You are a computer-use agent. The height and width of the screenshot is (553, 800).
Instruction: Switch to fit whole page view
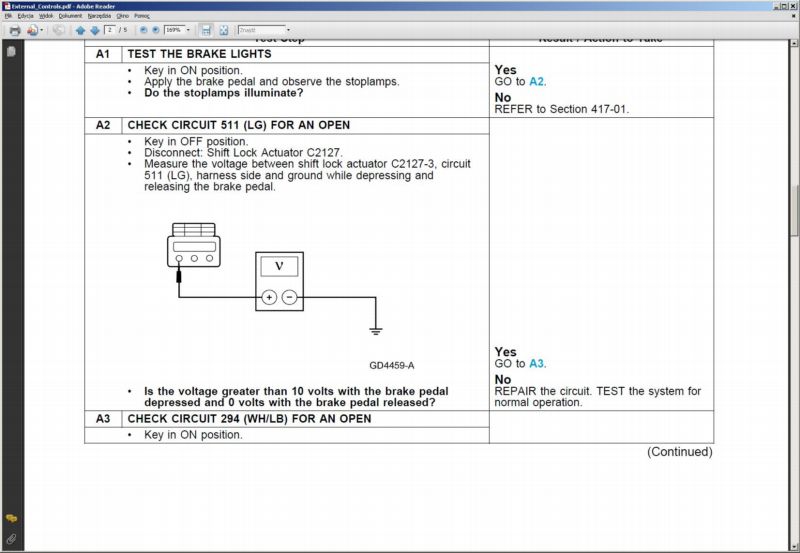[x=223, y=30]
